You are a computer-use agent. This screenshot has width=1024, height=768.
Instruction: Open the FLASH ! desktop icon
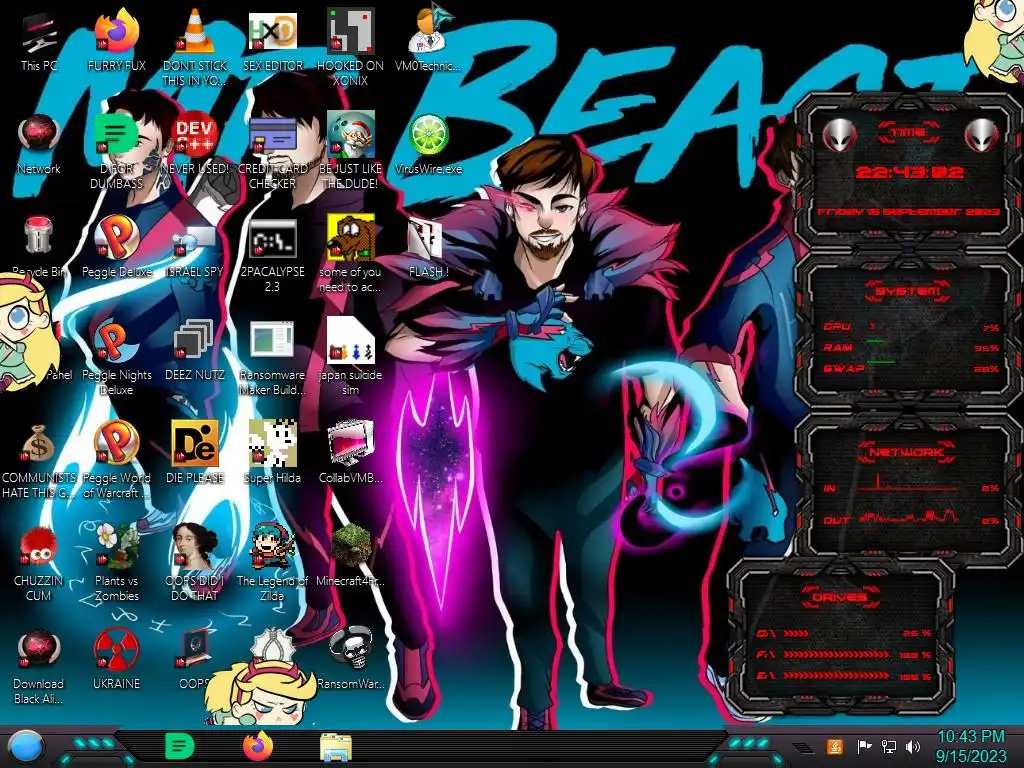point(428,248)
